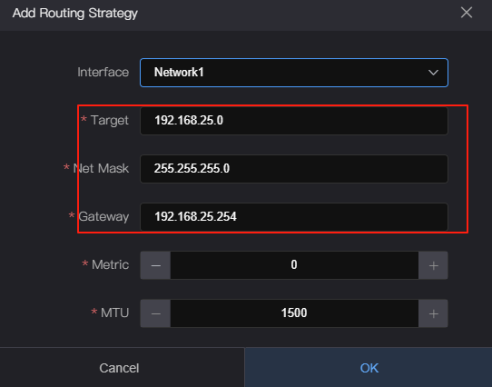
Task: Confirm routing strategy with OK
Action: point(369,368)
